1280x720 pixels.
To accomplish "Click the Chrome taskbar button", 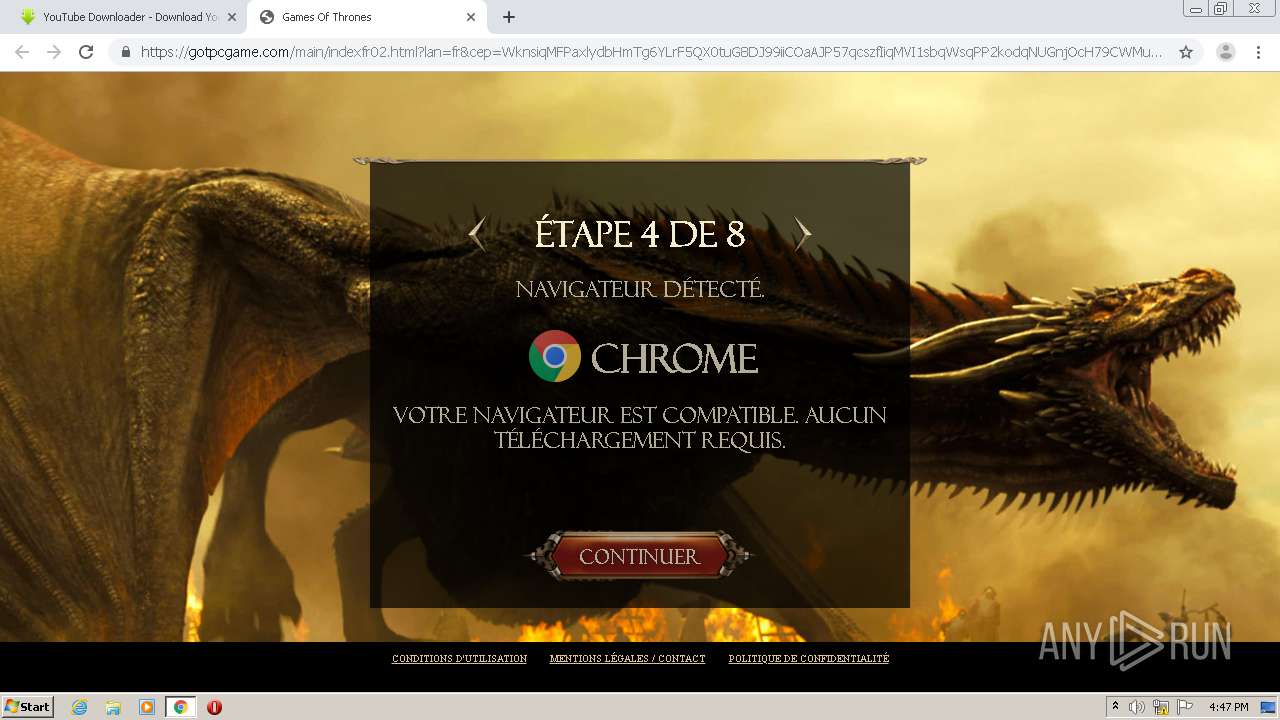I will [180, 707].
